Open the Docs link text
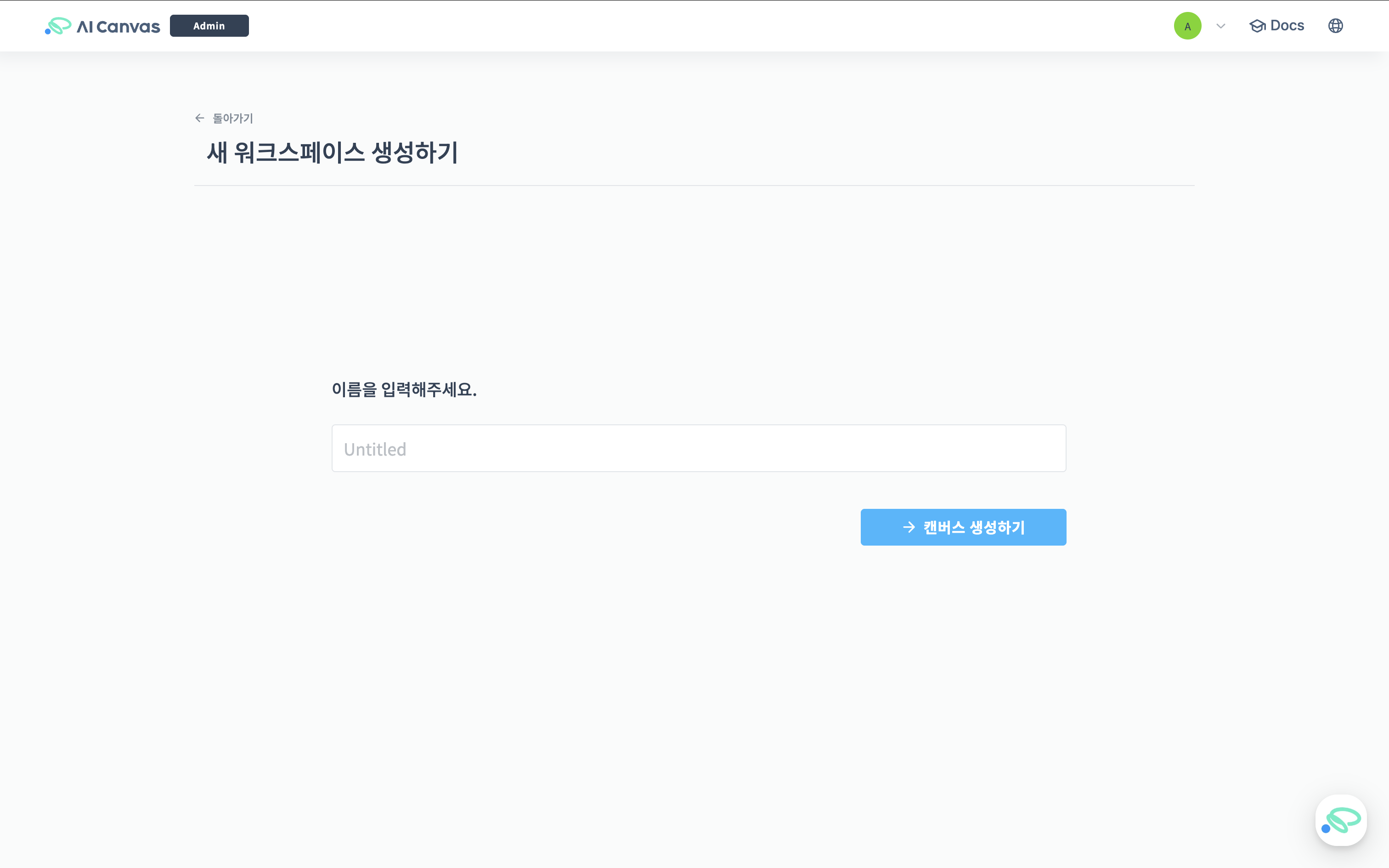1389x868 pixels. coord(1287,26)
